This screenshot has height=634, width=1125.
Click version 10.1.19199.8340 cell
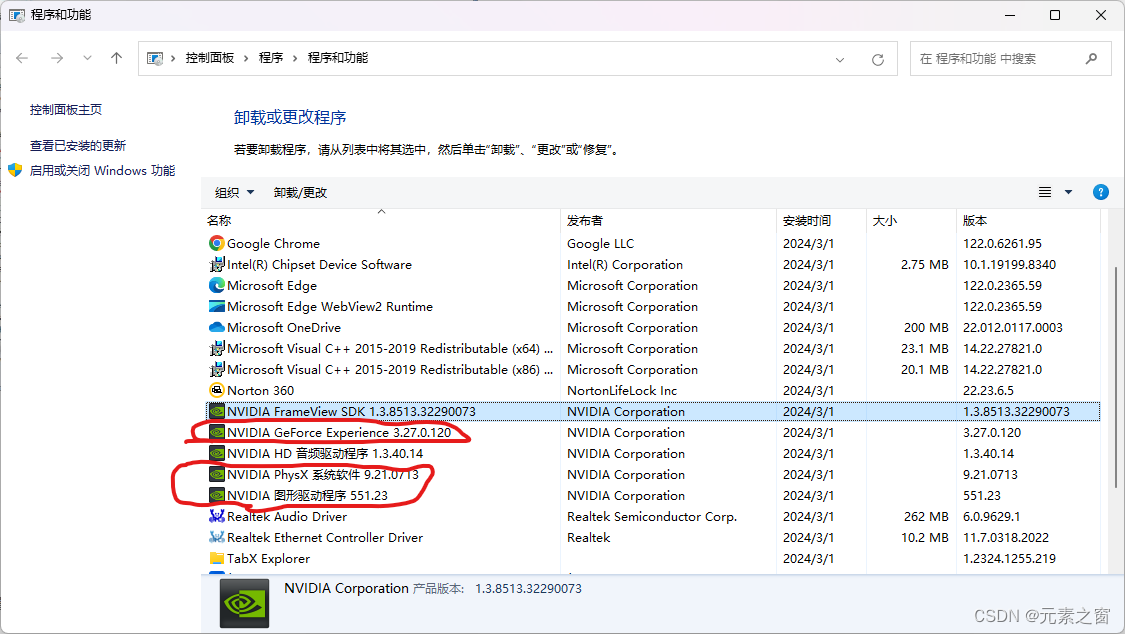[1009, 265]
